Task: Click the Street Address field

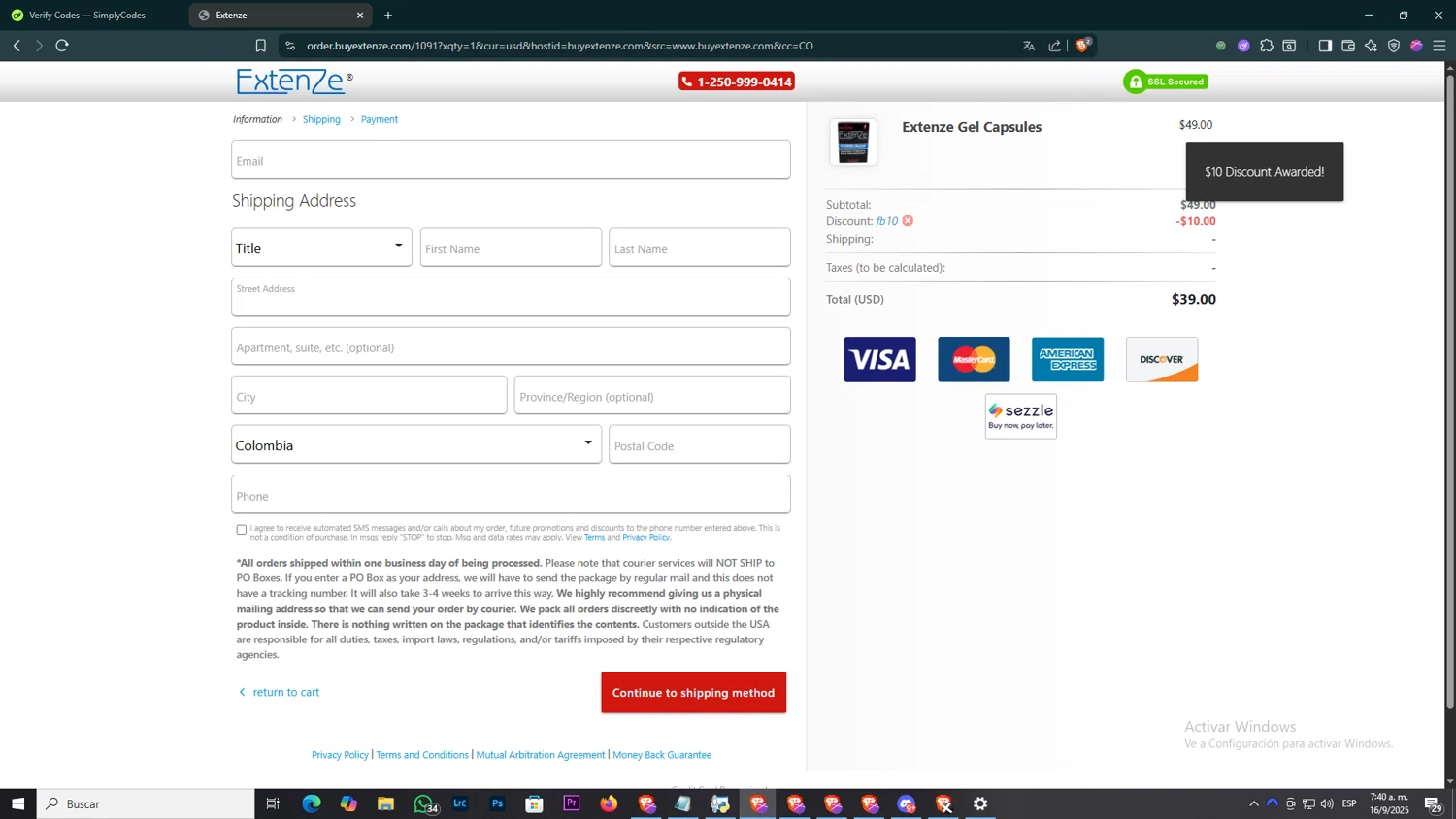Action: point(511,297)
